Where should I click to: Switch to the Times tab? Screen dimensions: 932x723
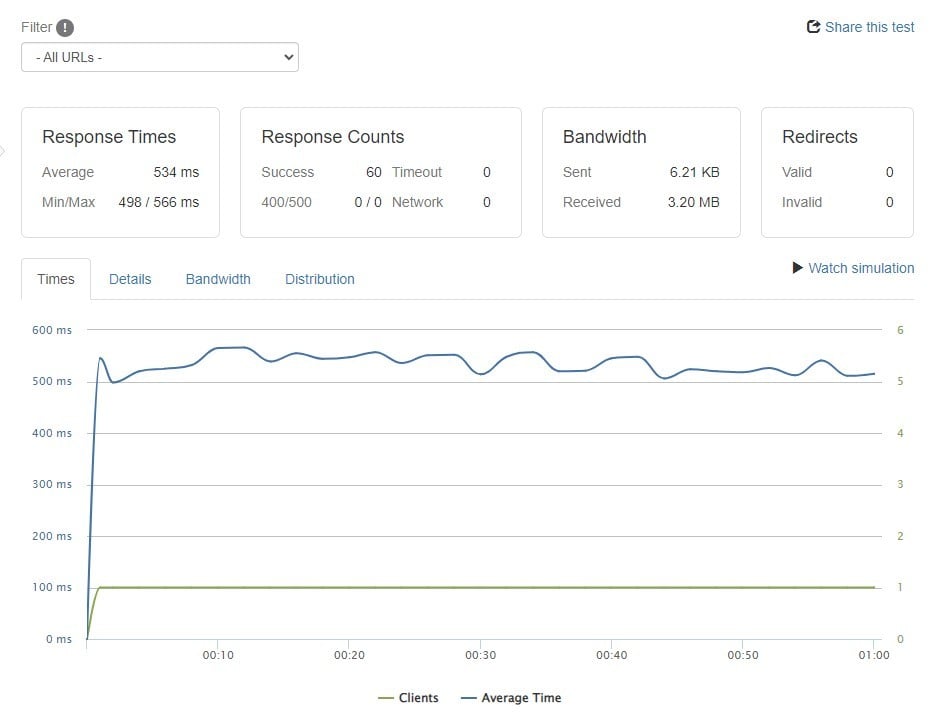tap(56, 279)
